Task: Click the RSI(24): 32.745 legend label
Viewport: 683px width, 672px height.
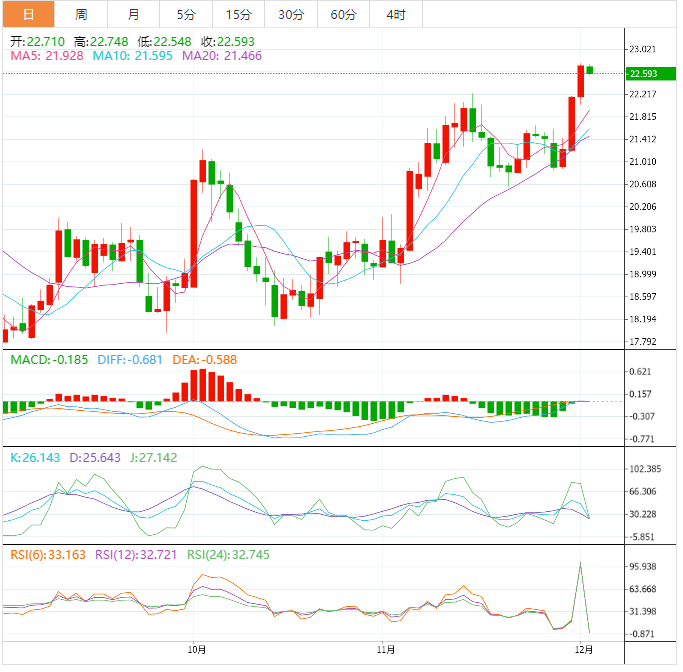Action: [232, 554]
